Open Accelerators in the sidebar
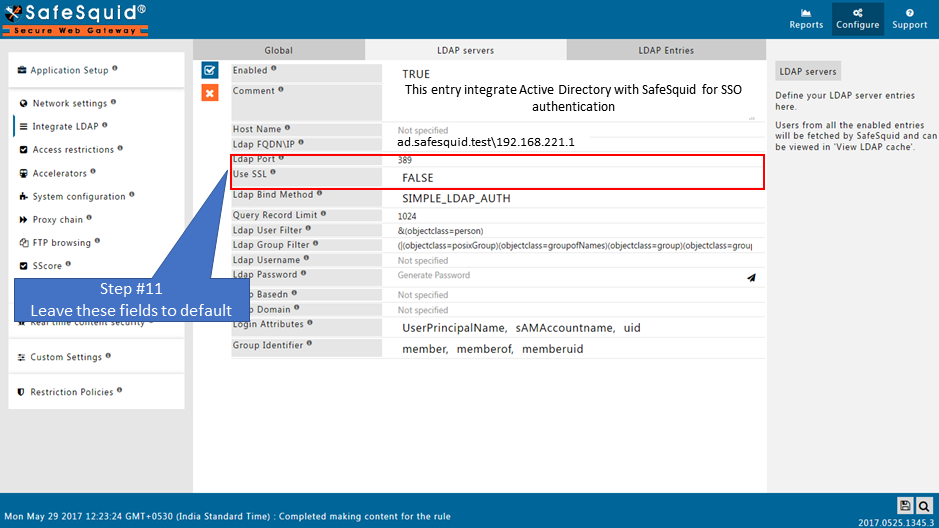This screenshot has height=528, width=939. click(59, 173)
